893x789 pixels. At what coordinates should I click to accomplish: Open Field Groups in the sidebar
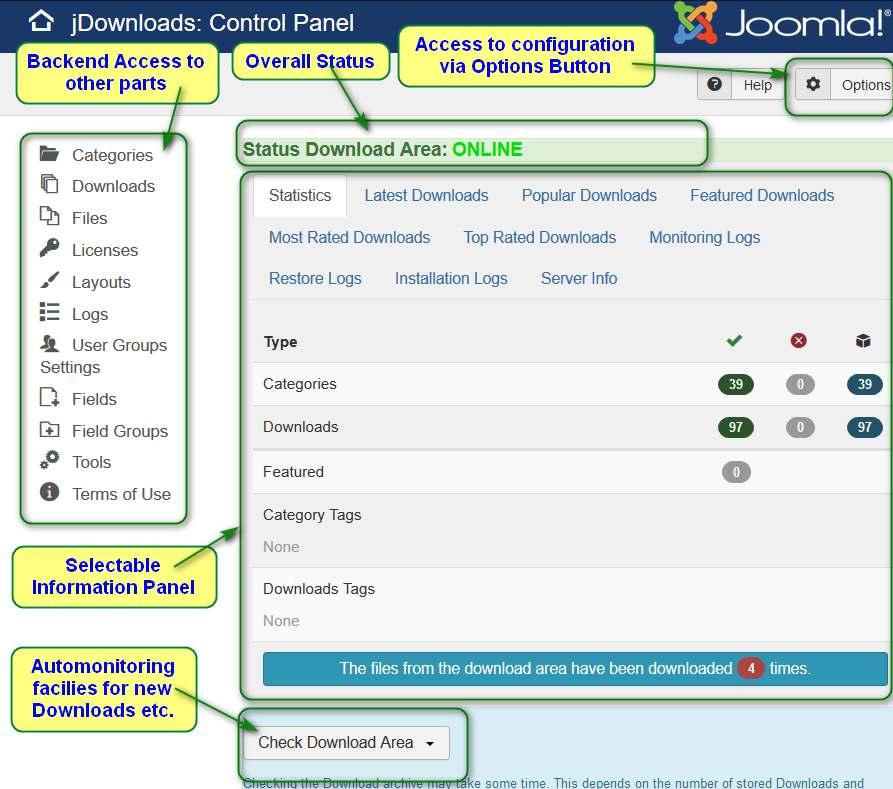click(x=120, y=431)
